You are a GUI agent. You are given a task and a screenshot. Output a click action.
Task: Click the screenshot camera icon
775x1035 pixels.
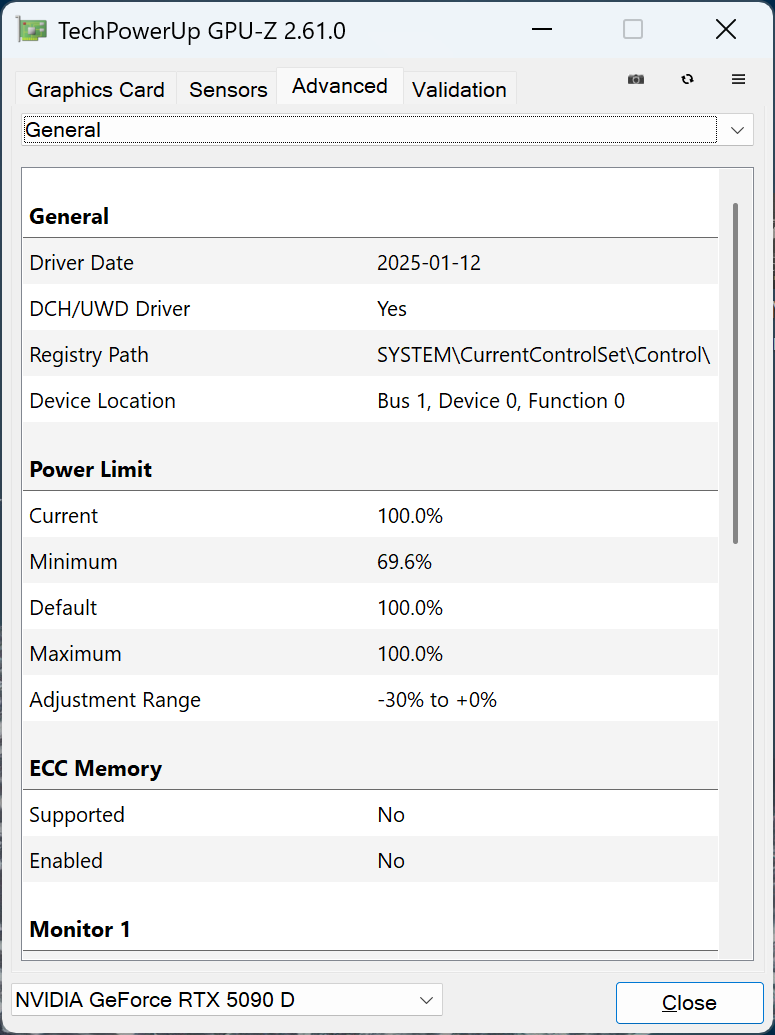coord(636,79)
